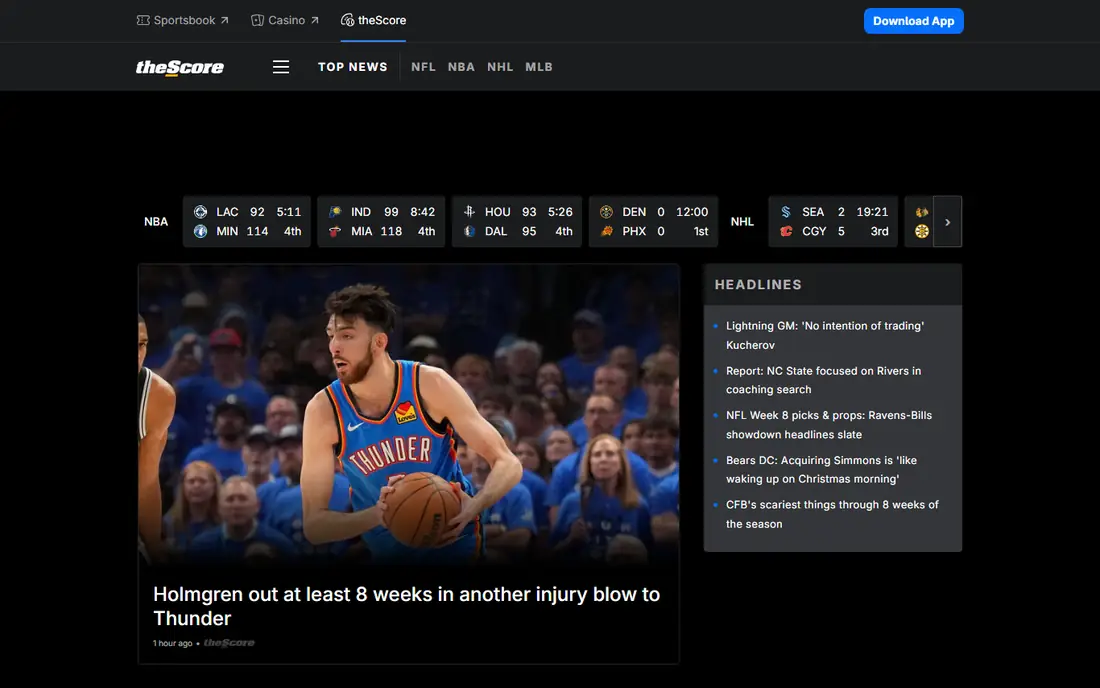Click the Kraken team logo
This screenshot has height=688, width=1100.
pos(786,212)
